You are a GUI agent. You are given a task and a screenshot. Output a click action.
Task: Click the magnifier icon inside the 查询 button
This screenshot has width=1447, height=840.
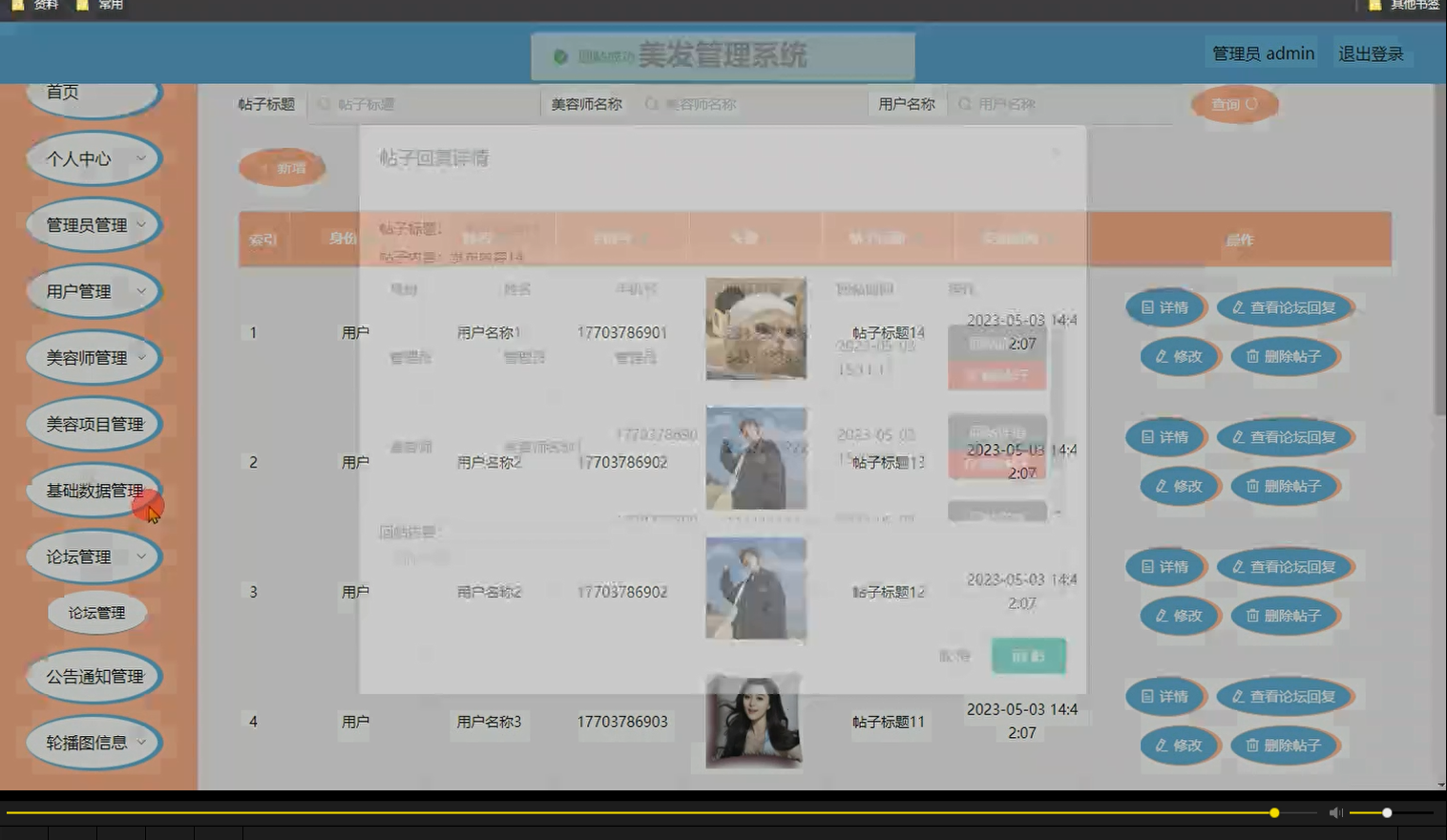[1251, 105]
